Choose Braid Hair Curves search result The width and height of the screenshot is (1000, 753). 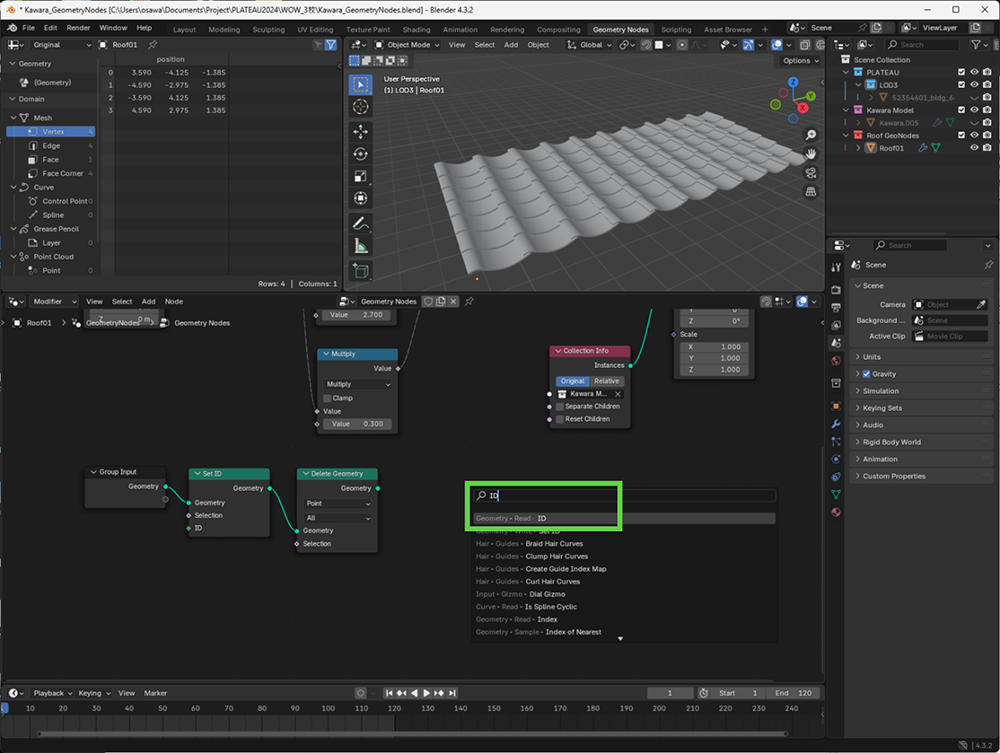(x=554, y=544)
